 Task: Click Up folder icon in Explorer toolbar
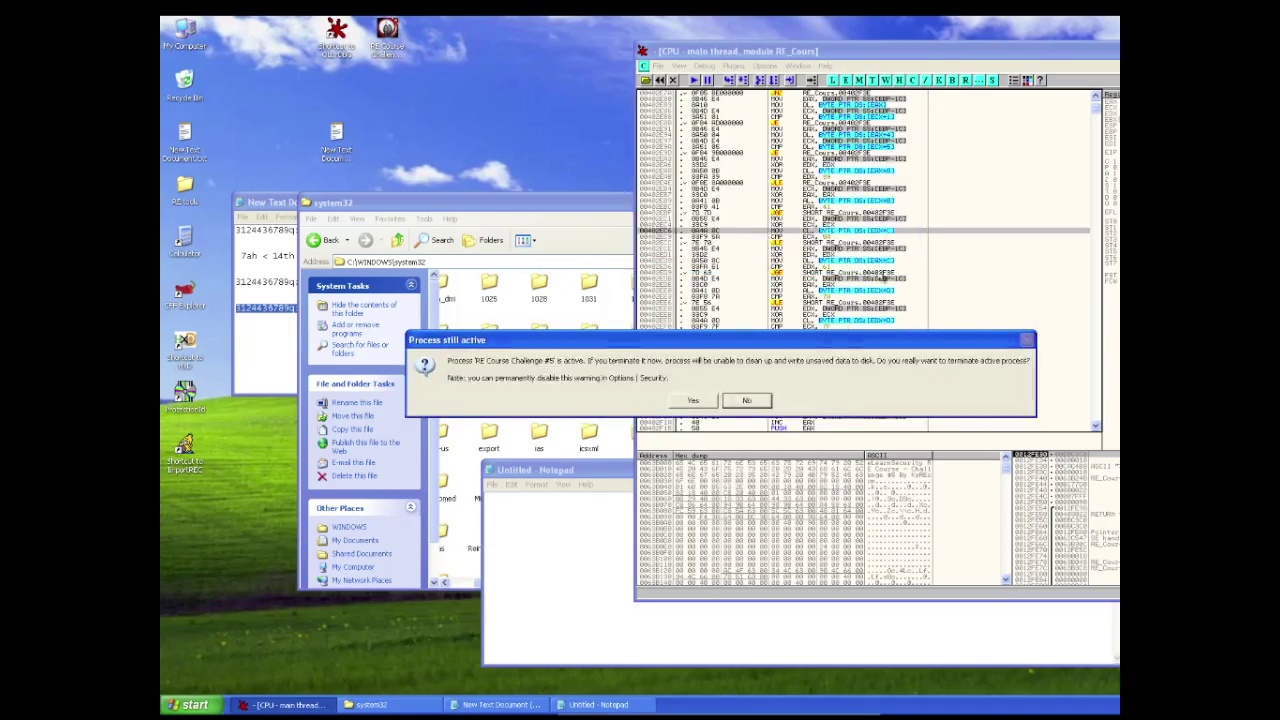point(398,240)
